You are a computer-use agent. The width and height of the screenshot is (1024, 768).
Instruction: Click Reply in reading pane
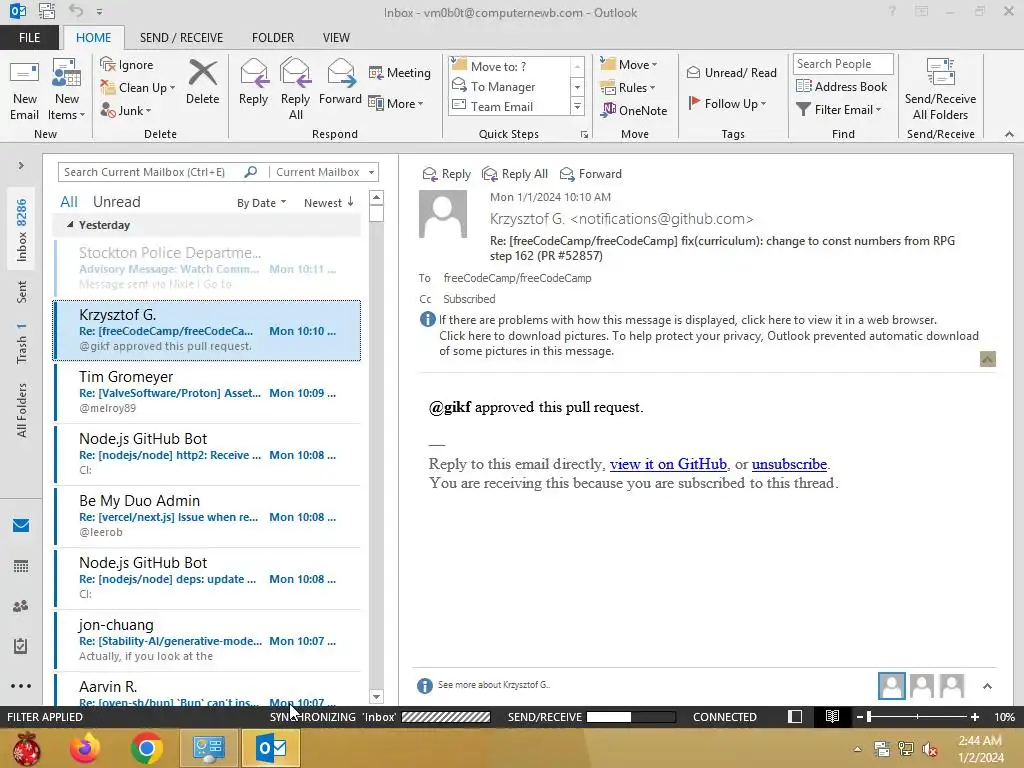(x=447, y=174)
